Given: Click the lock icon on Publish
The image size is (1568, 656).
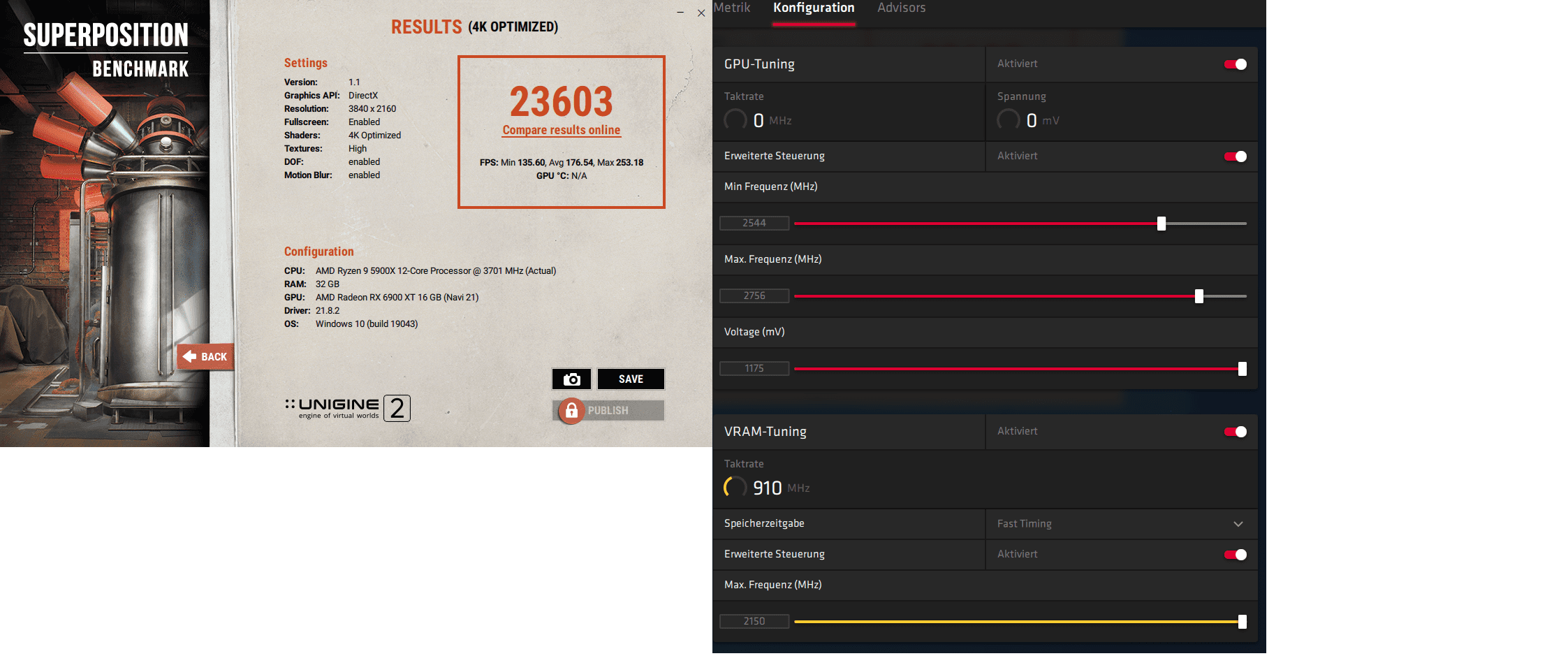Looking at the screenshot, I should [x=571, y=411].
